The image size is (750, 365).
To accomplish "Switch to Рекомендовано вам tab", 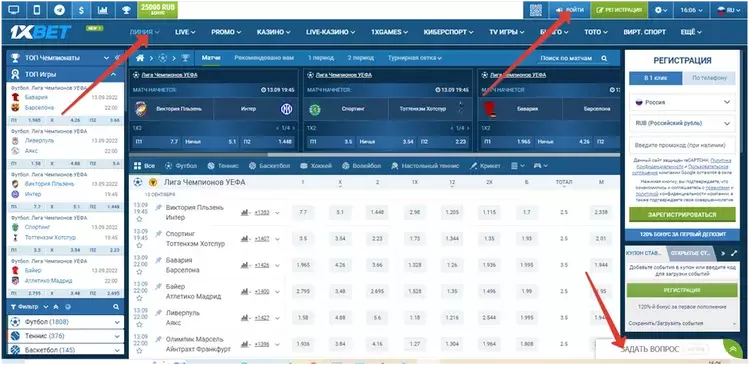I will click(x=264, y=57).
